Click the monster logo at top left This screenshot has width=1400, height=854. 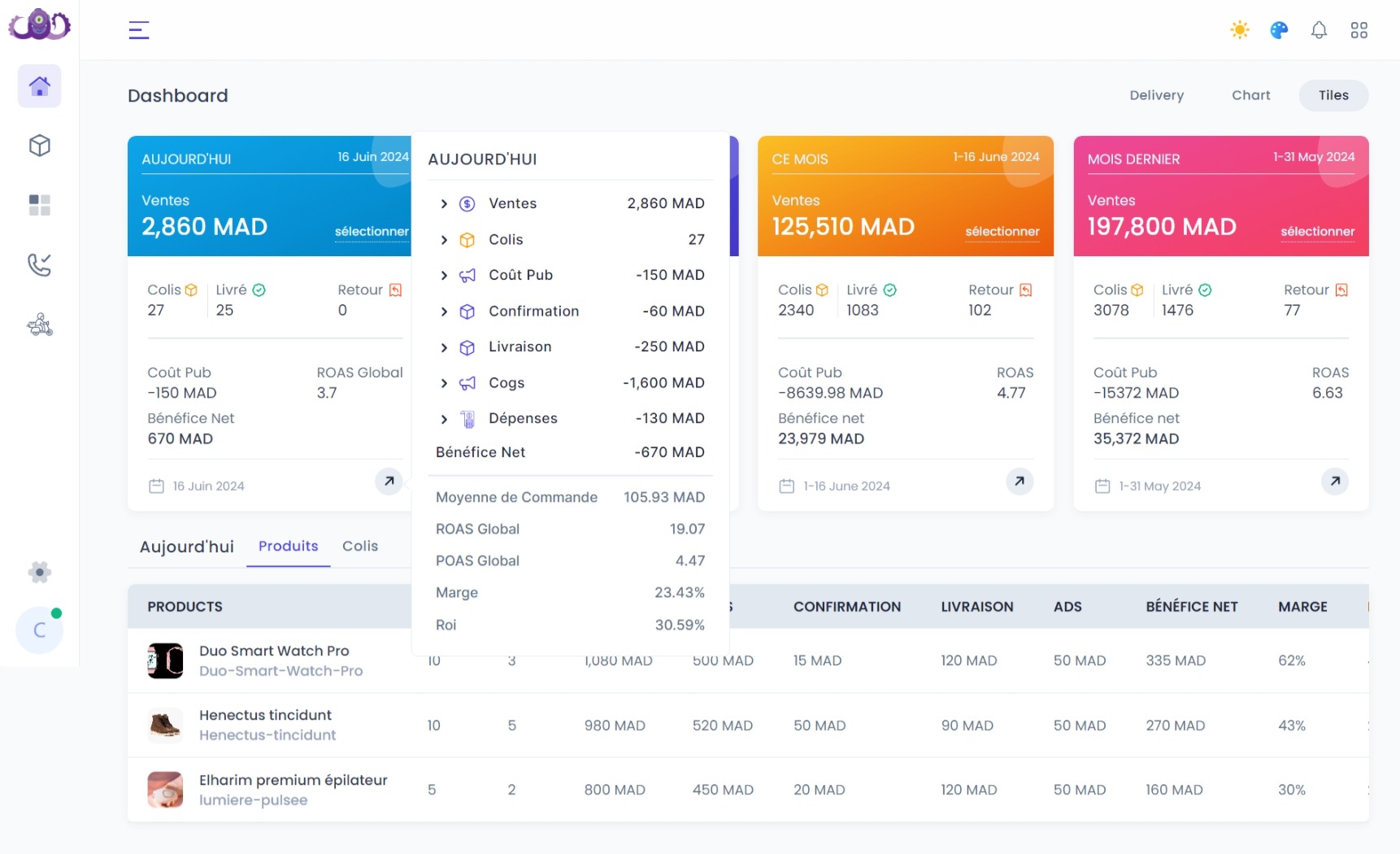tap(38, 24)
